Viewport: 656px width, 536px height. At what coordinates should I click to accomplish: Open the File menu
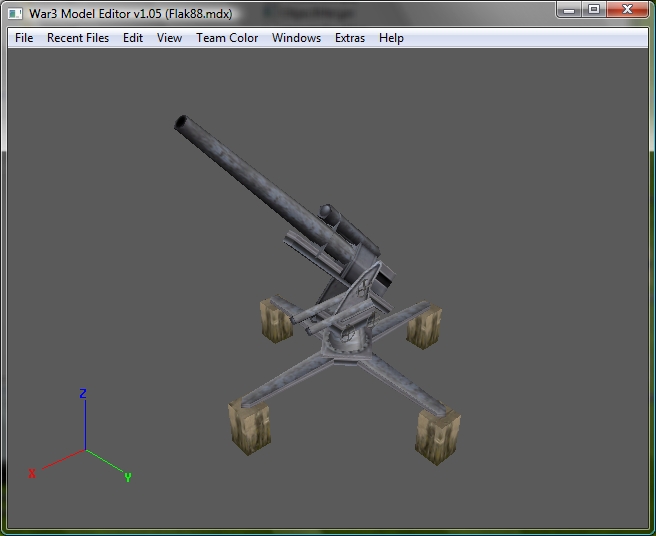coord(24,38)
